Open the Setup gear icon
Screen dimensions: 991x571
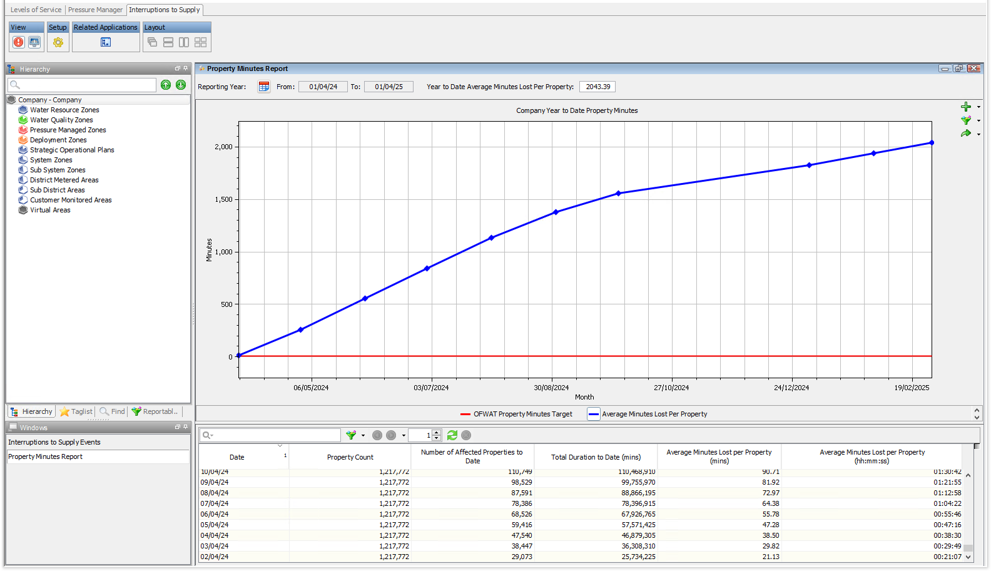[58, 42]
